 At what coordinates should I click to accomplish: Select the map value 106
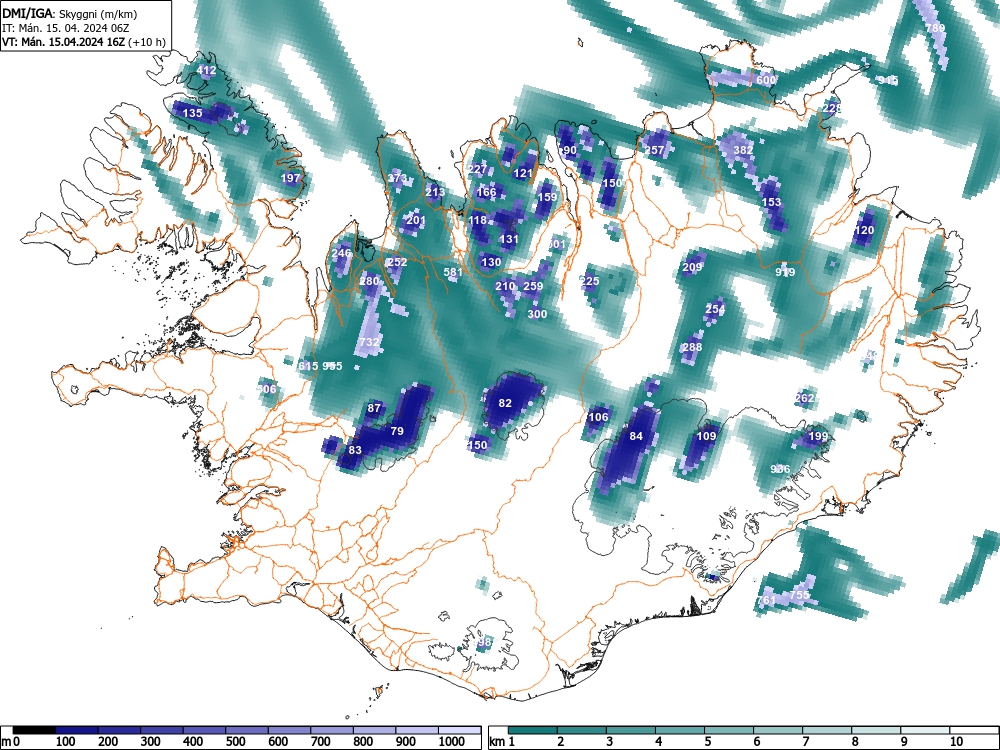tap(598, 417)
